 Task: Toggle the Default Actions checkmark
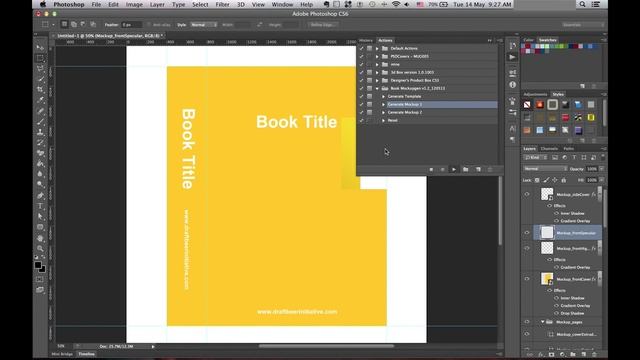point(361,48)
